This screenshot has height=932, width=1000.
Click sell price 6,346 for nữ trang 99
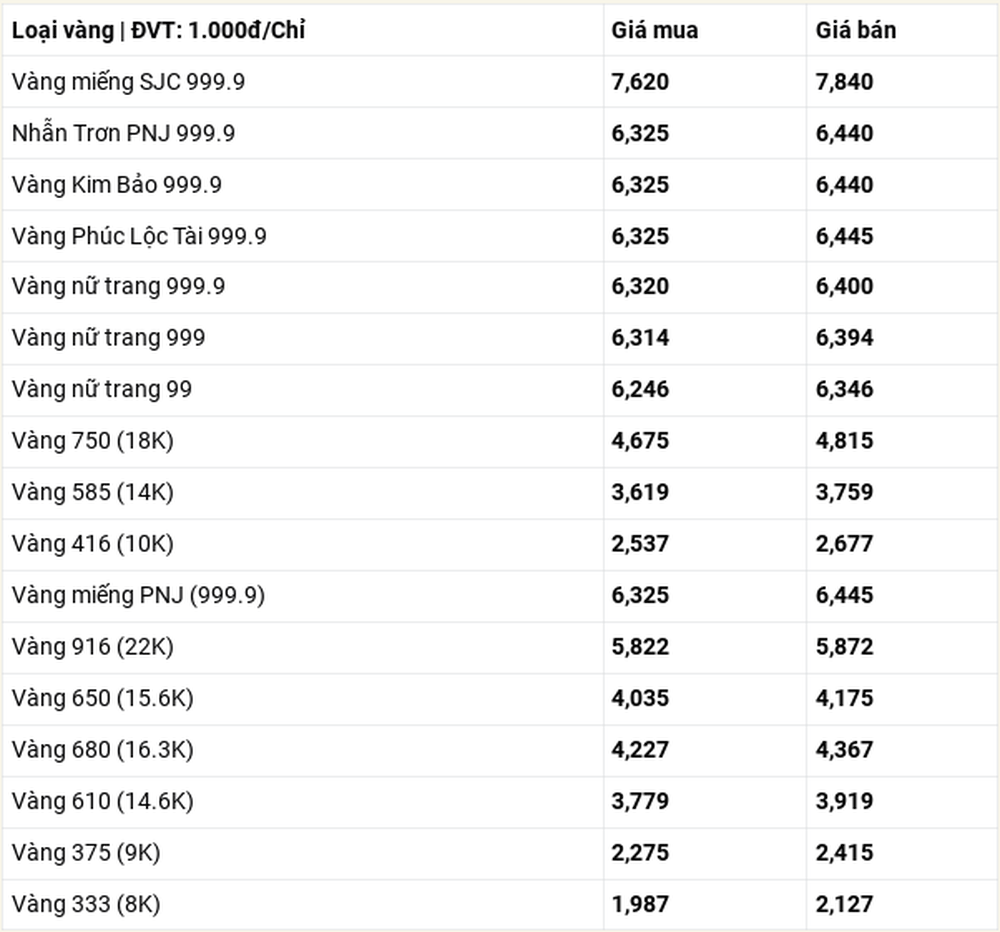(x=844, y=389)
